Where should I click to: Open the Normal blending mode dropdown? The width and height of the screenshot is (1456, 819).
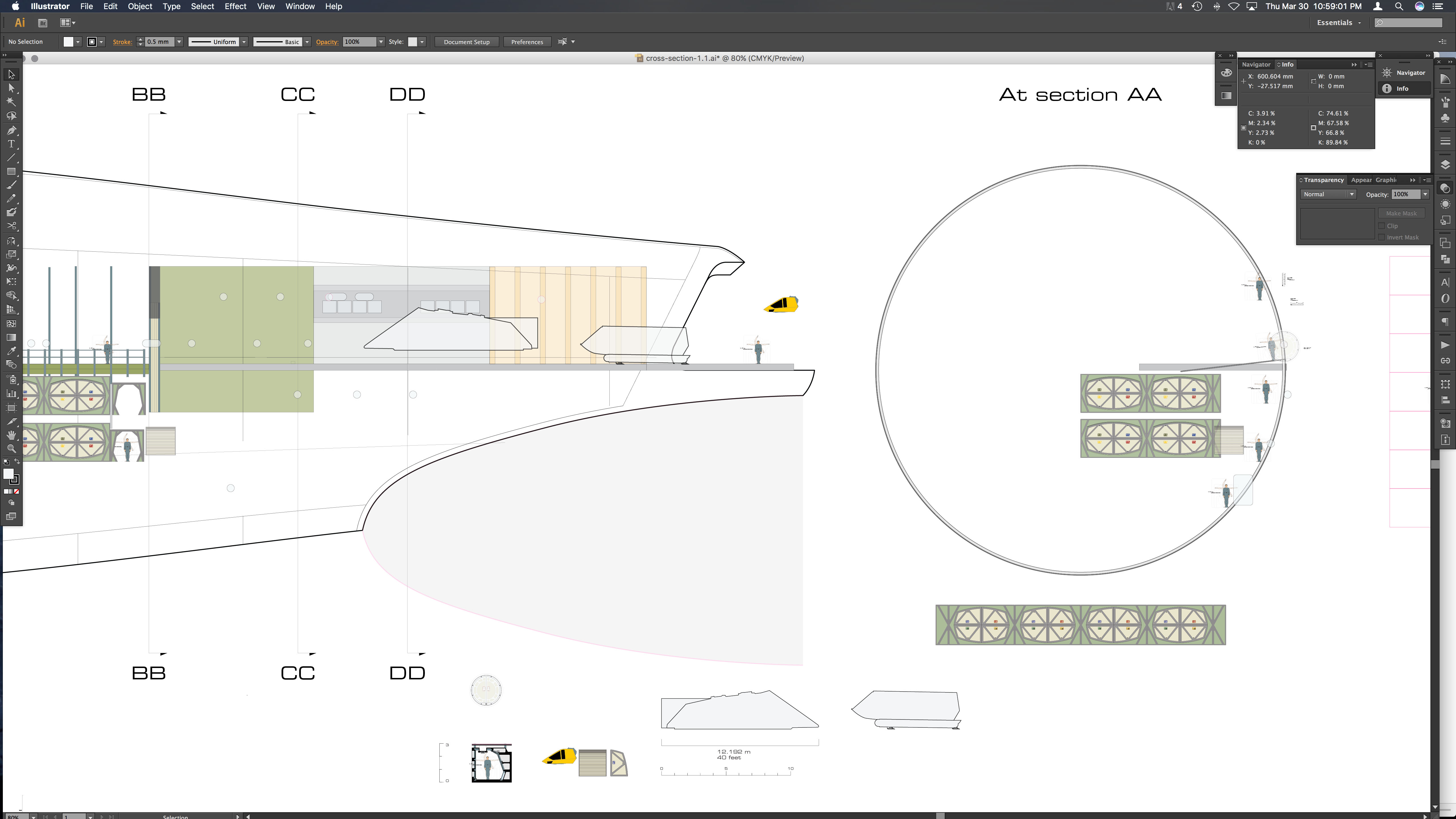(x=1328, y=194)
